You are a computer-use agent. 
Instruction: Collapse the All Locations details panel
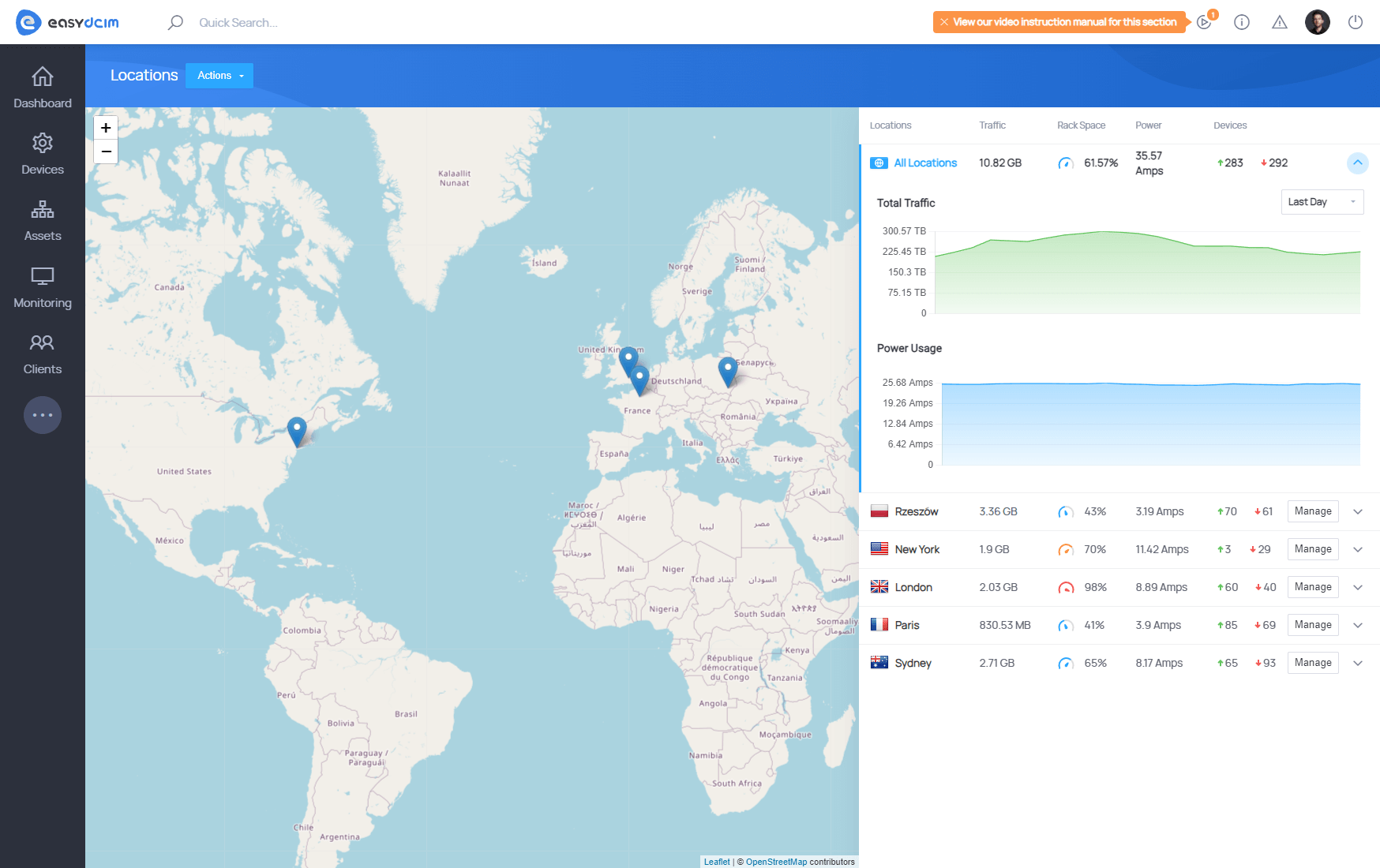pos(1357,163)
